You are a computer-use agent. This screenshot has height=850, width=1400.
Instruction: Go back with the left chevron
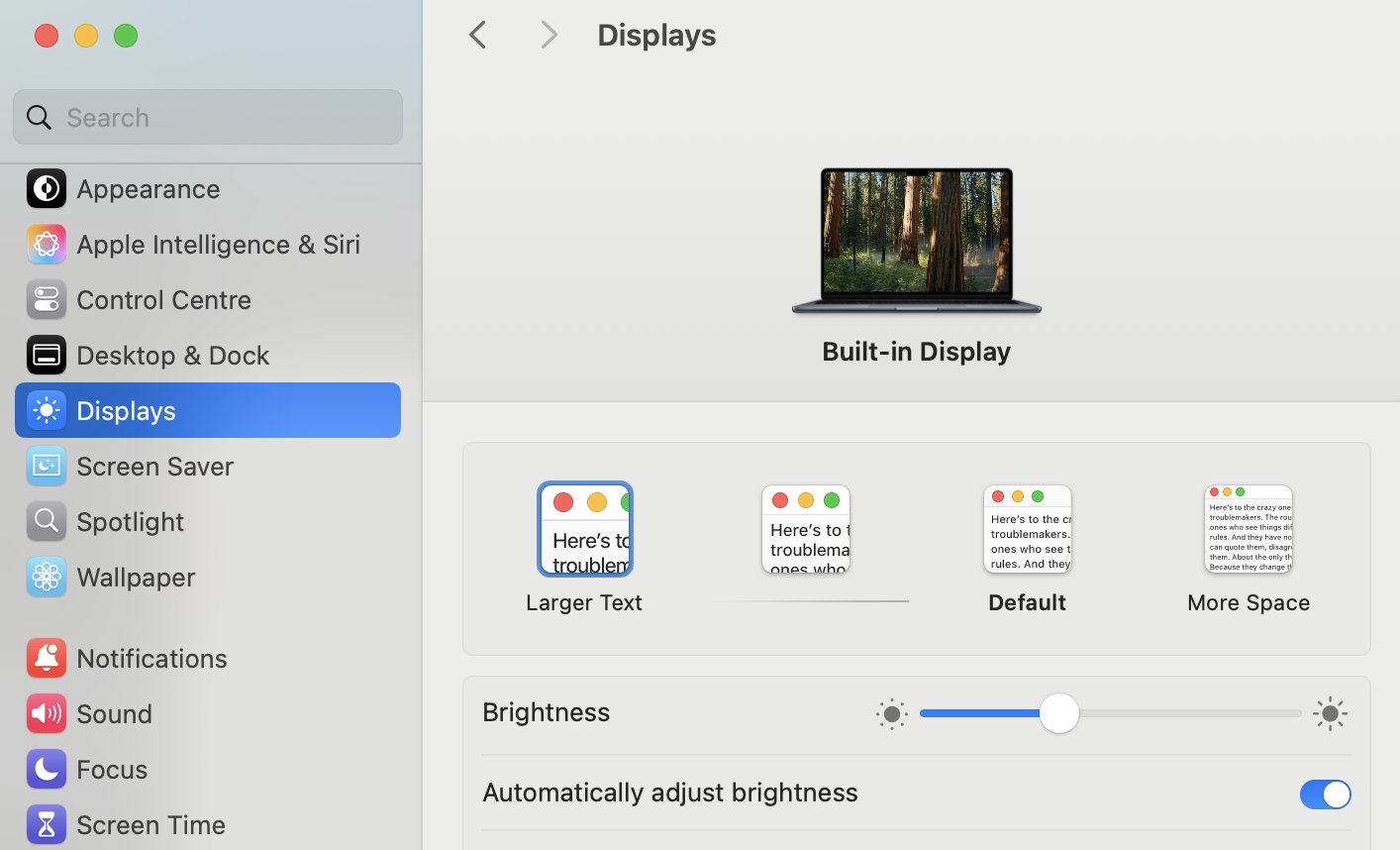pyautogui.click(x=478, y=35)
